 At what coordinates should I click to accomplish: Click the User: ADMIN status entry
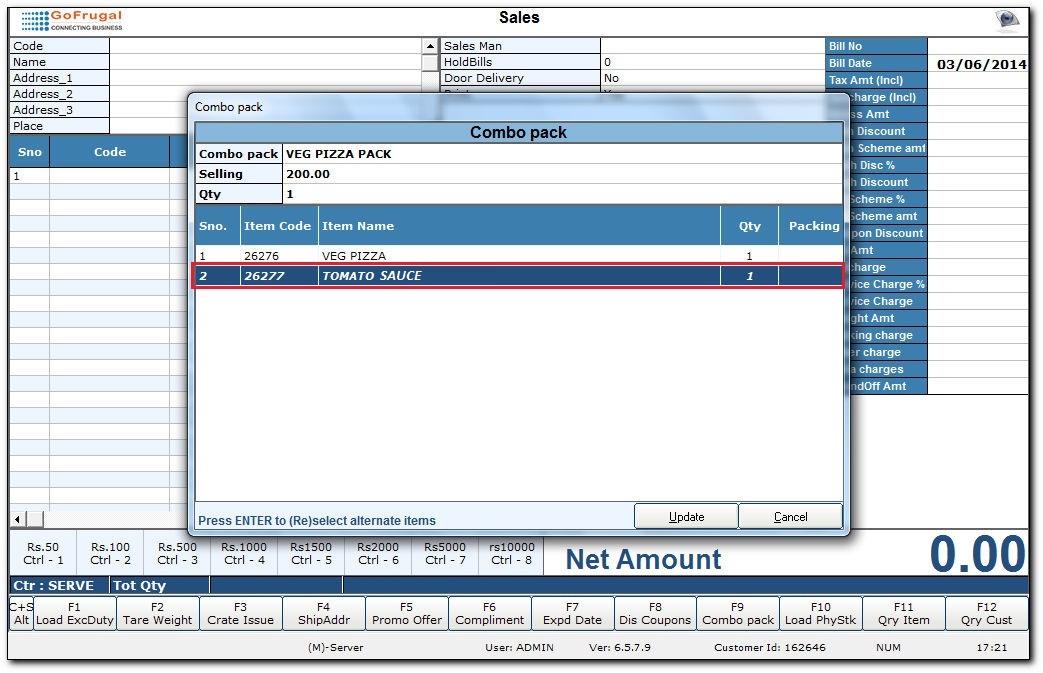click(520, 647)
